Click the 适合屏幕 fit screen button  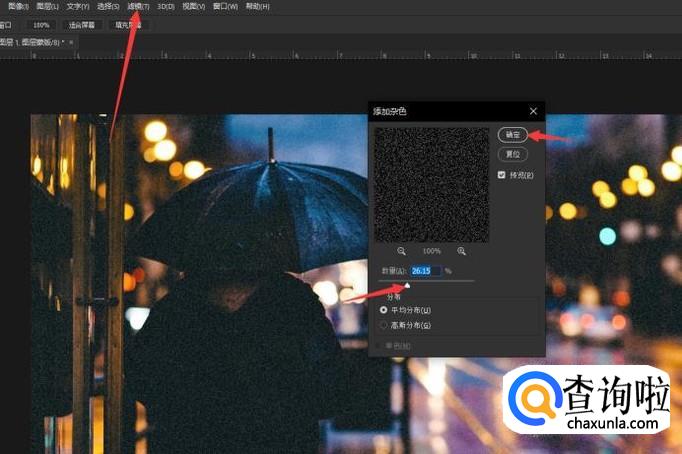point(82,24)
